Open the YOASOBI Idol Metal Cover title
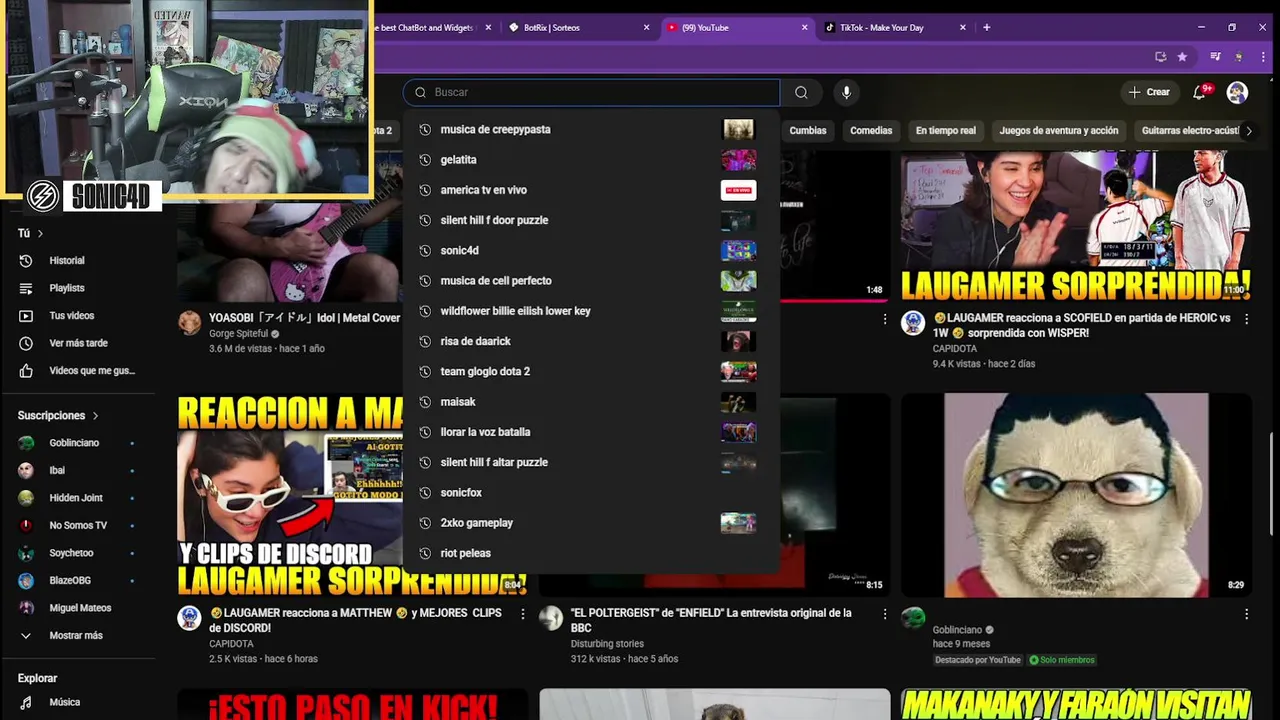This screenshot has width=1280, height=720. click(x=304, y=318)
